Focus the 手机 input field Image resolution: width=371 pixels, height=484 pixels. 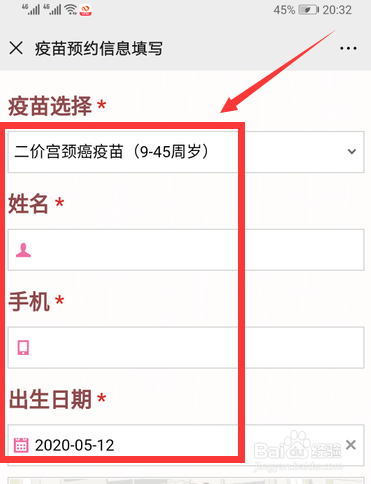tap(186, 347)
